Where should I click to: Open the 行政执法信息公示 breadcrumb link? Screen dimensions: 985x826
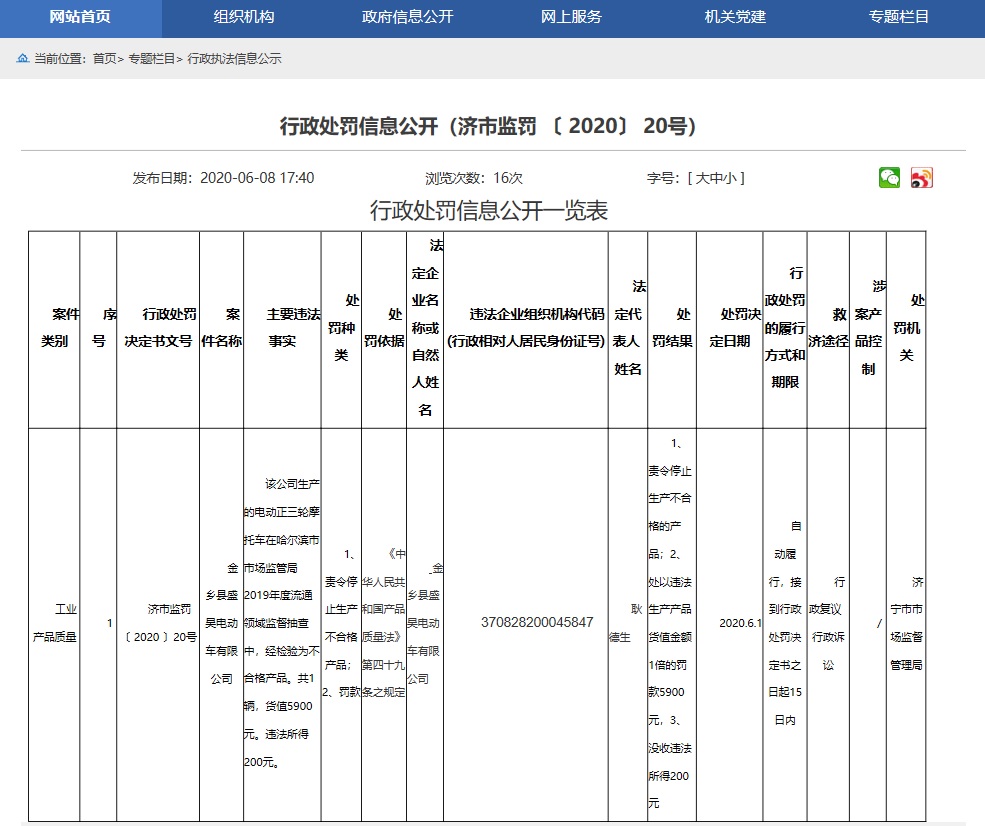click(234, 59)
